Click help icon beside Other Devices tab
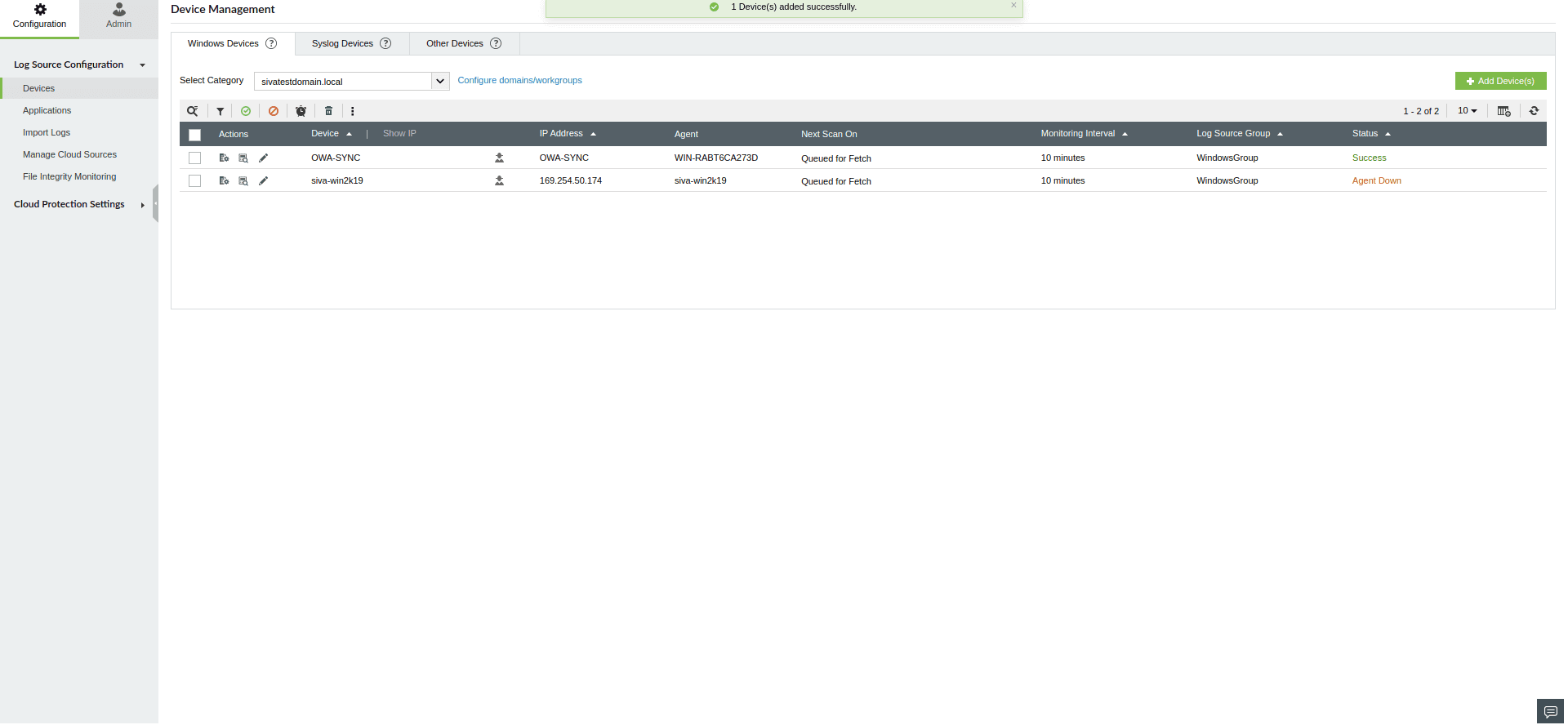 click(496, 43)
